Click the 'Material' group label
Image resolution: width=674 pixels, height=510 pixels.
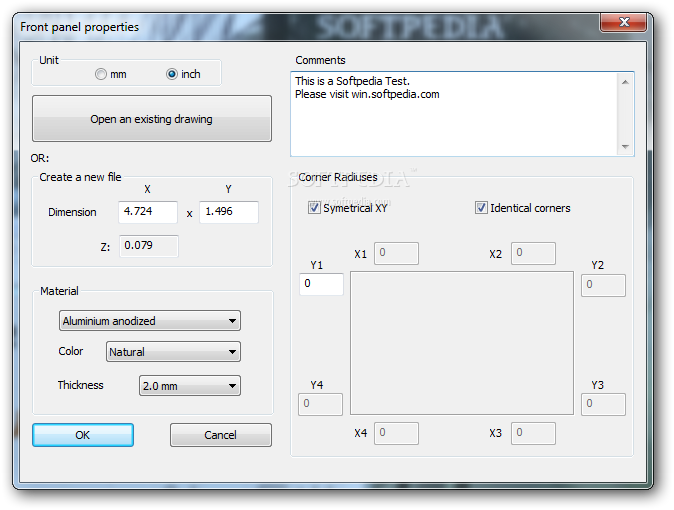click(x=59, y=291)
